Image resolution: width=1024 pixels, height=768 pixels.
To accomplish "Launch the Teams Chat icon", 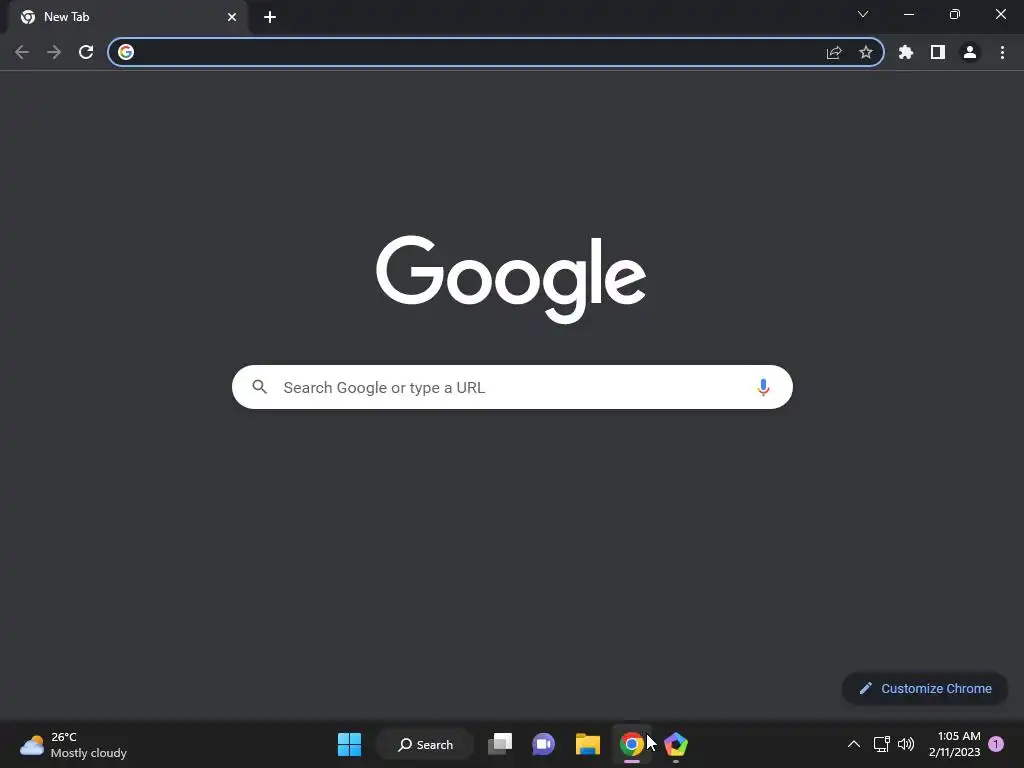I will click(x=543, y=744).
